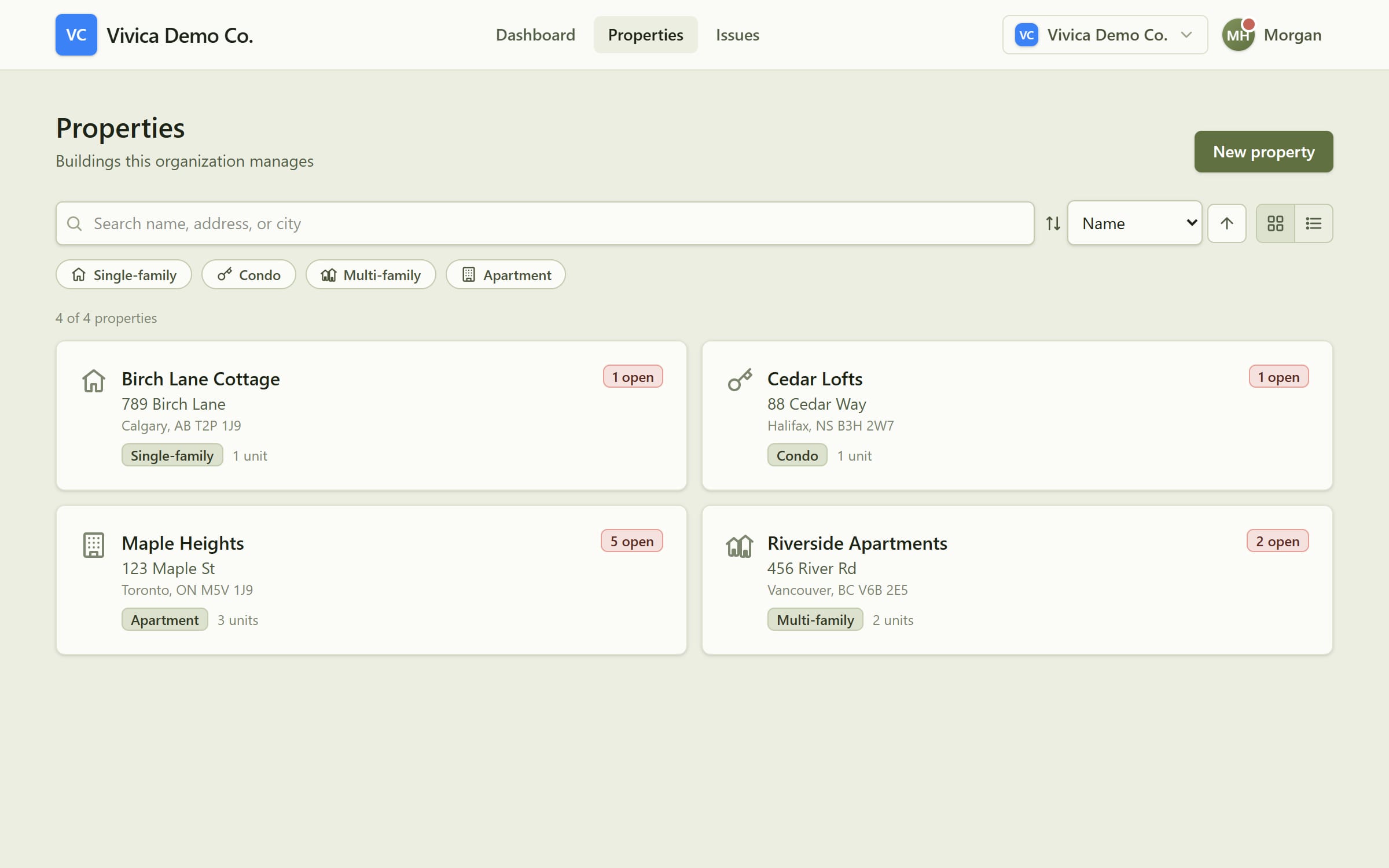This screenshot has width=1389, height=868.
Task: Click the building icon on Maple Heights
Action: click(93, 545)
